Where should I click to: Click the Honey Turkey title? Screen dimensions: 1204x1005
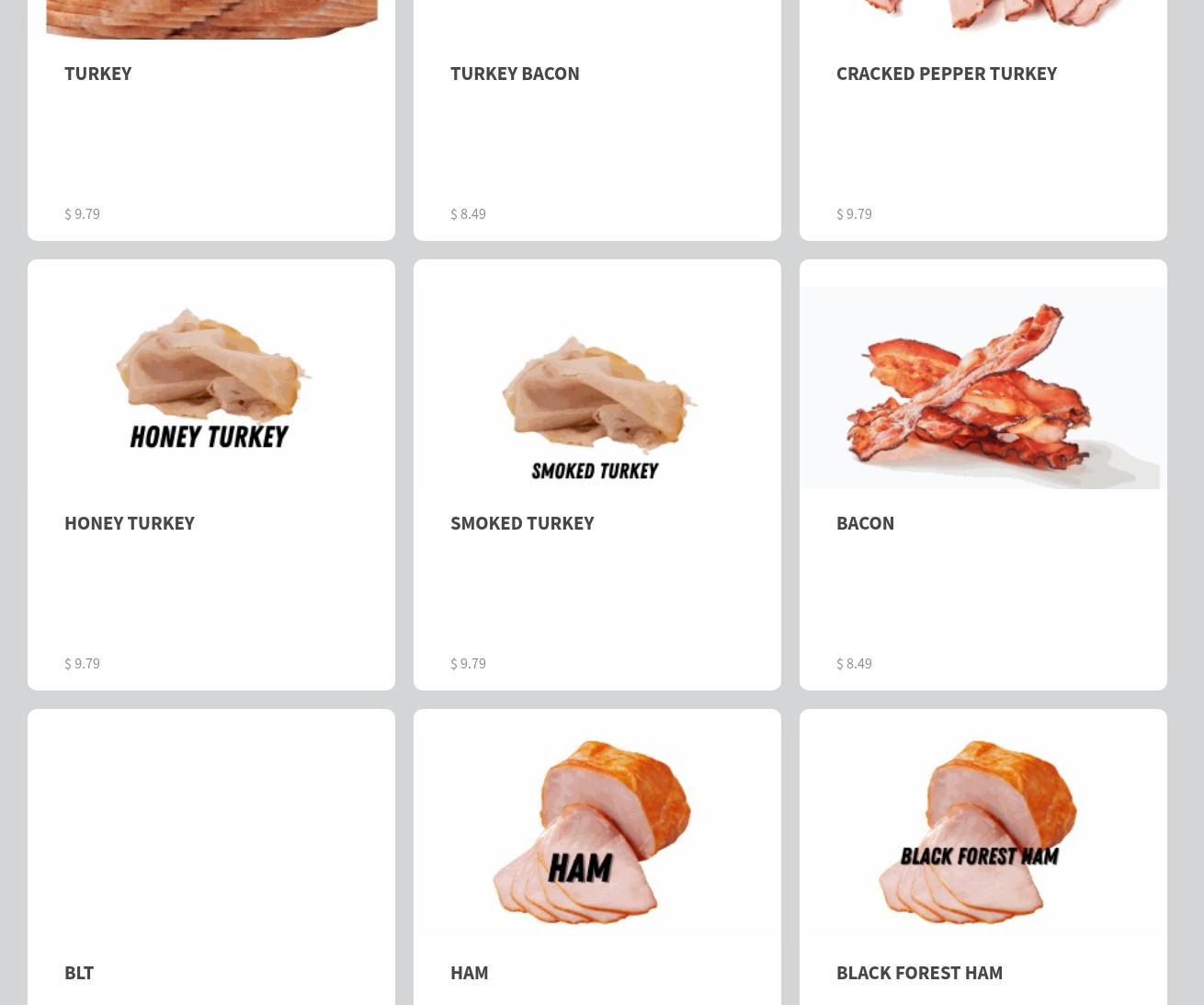[130, 522]
